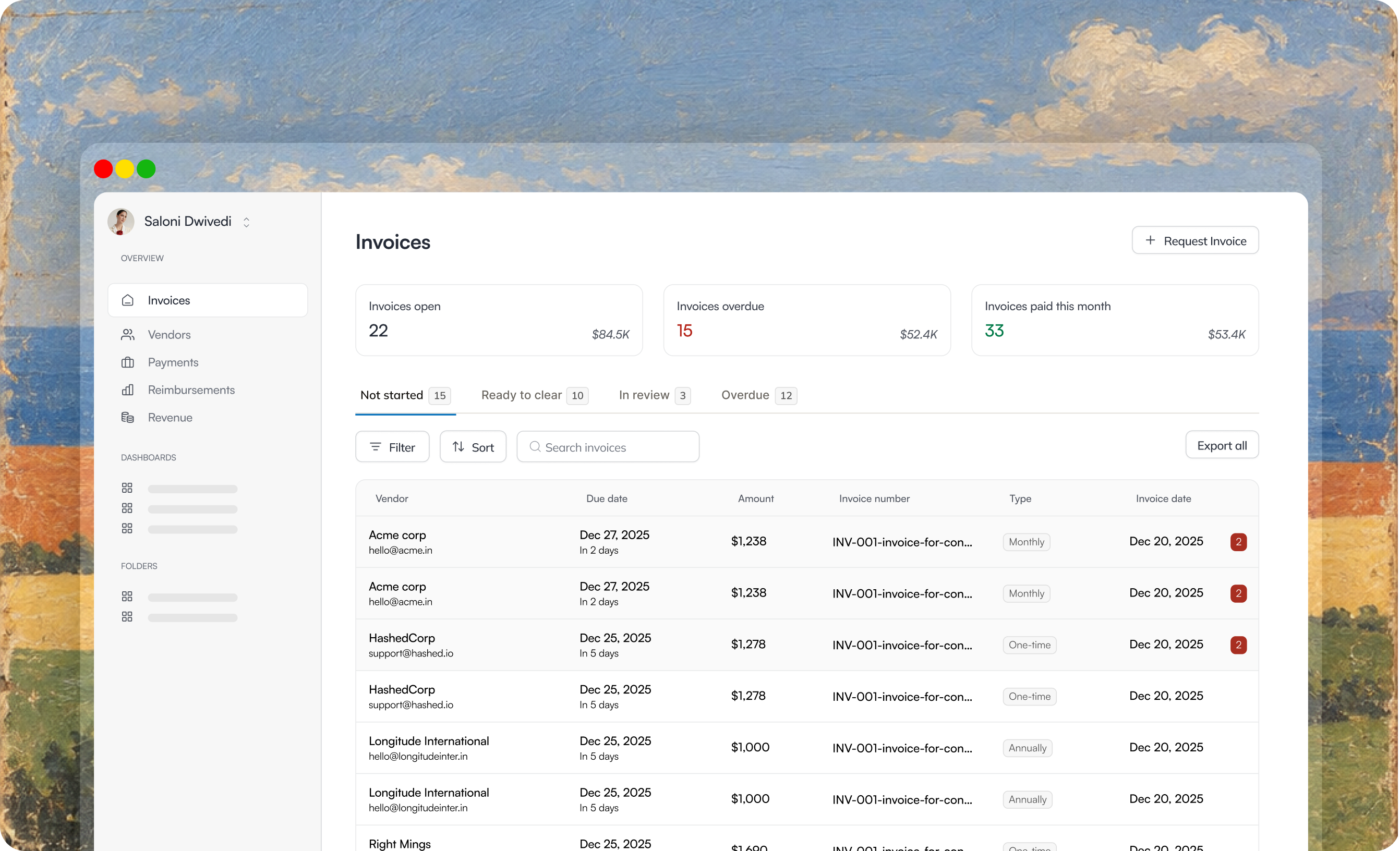Expand the account switcher chevron beside Saloni Dwivedi
1400x851 pixels.
click(246, 222)
